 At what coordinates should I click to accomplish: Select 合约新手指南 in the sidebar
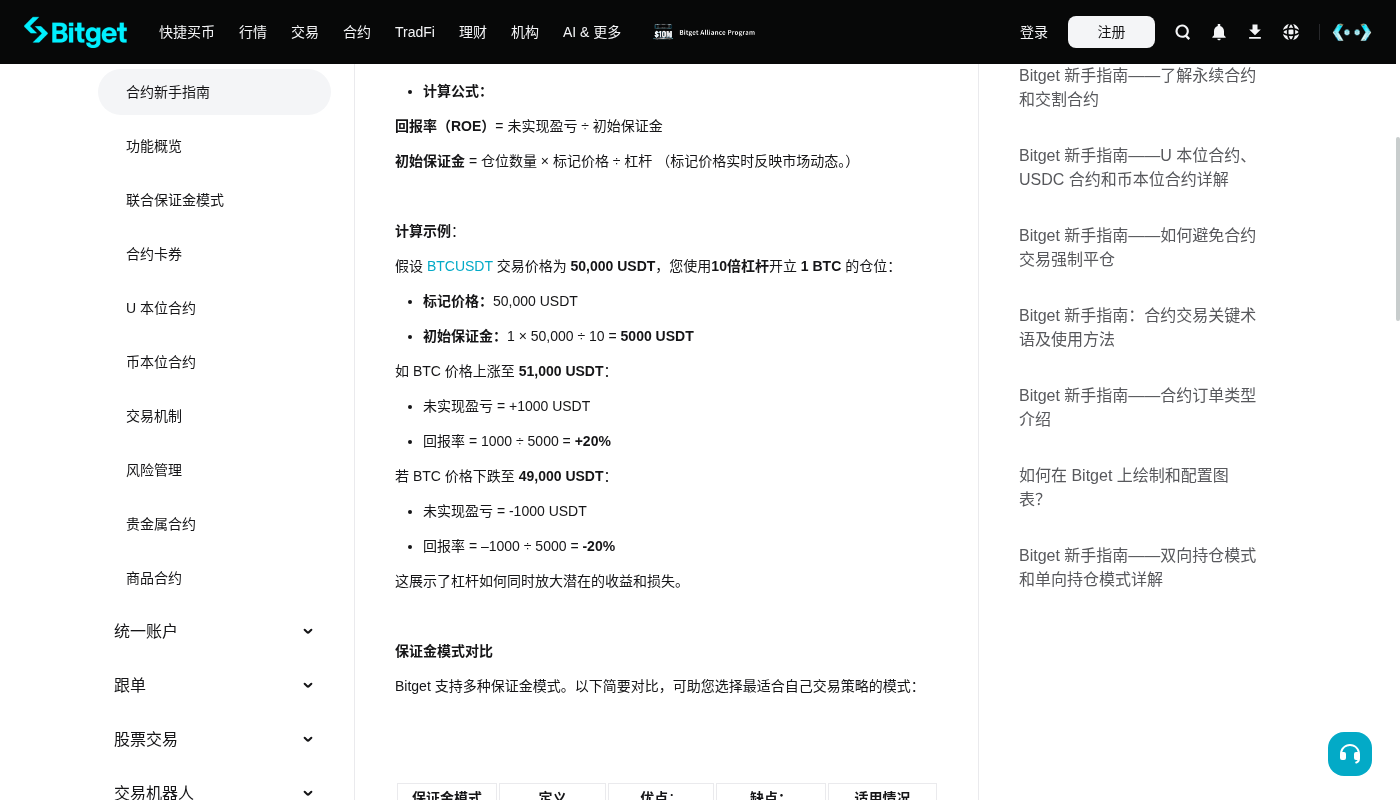click(x=214, y=92)
